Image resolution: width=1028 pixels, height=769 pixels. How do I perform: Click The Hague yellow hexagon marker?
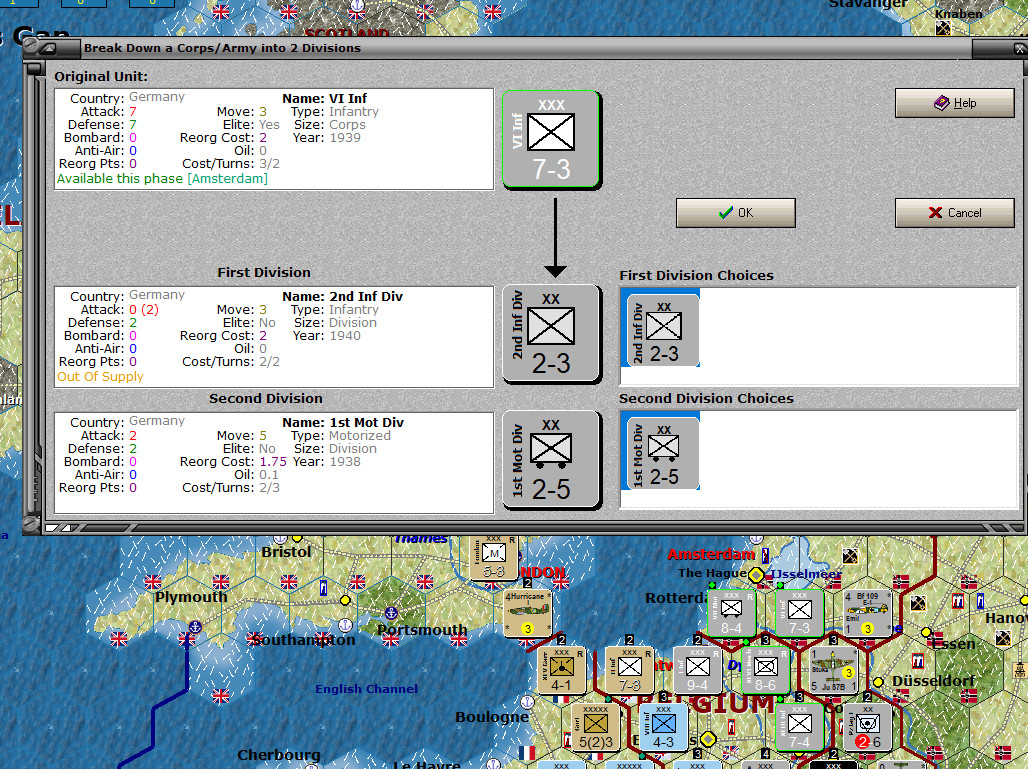[x=756, y=576]
